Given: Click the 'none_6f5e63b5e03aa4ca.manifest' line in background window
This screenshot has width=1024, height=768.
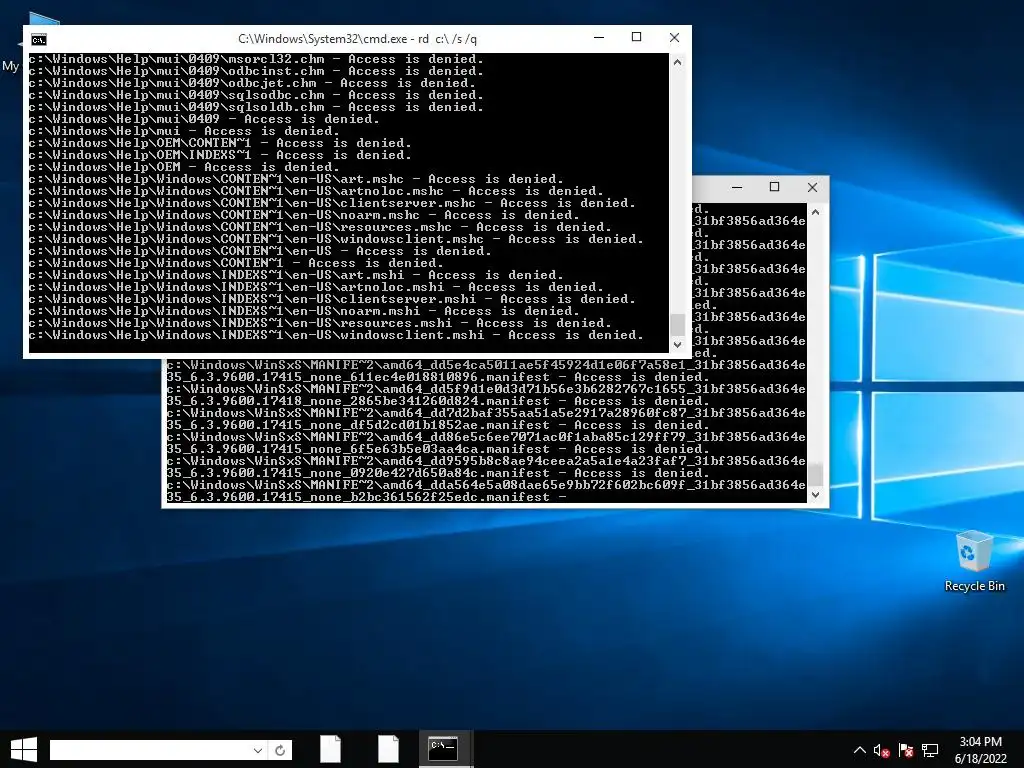Looking at the screenshot, I should coord(438,449).
